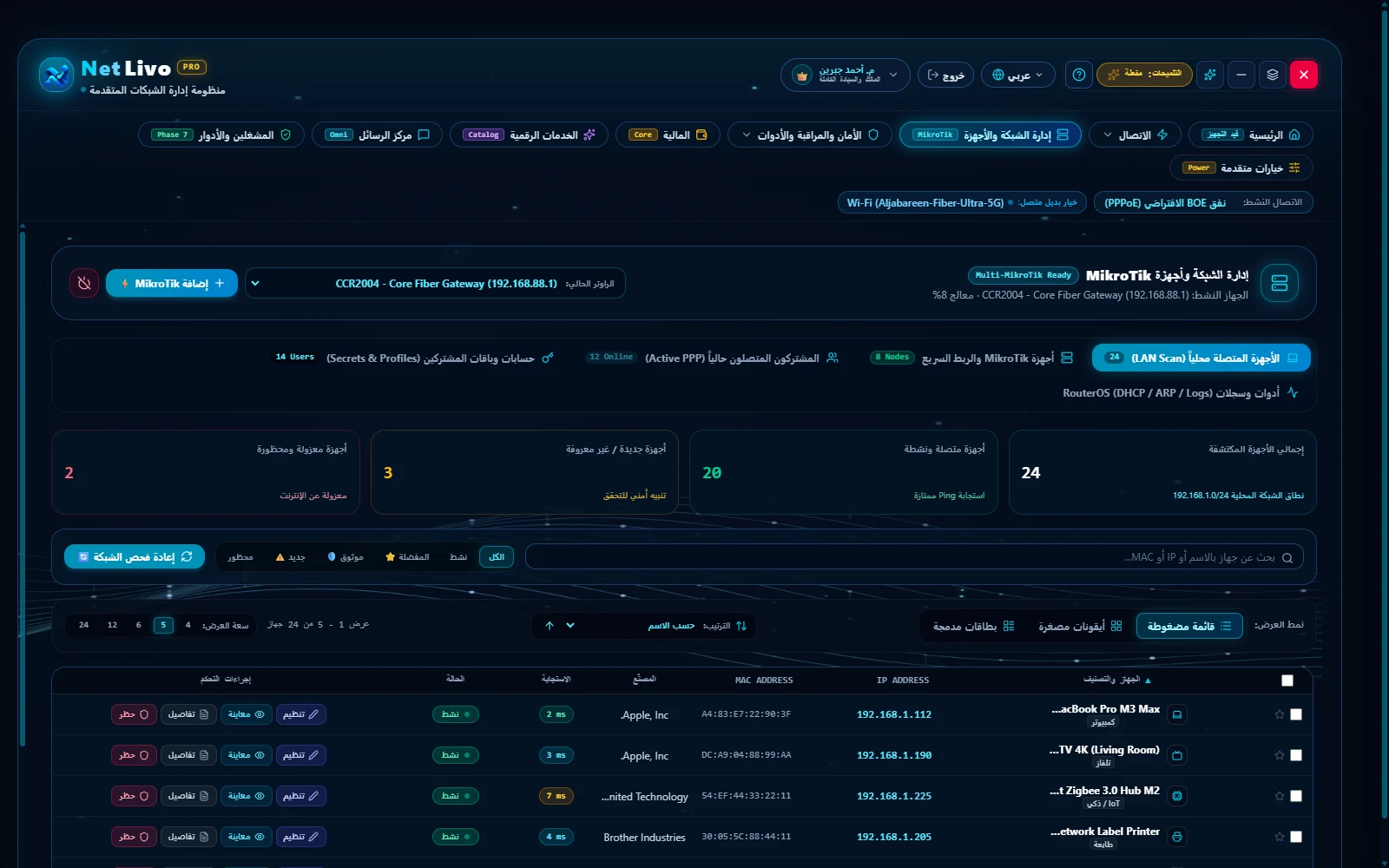This screenshot has height=868, width=1389.
Task: Click the swap-arrows icon beside الترتيب
Action: tap(741, 626)
